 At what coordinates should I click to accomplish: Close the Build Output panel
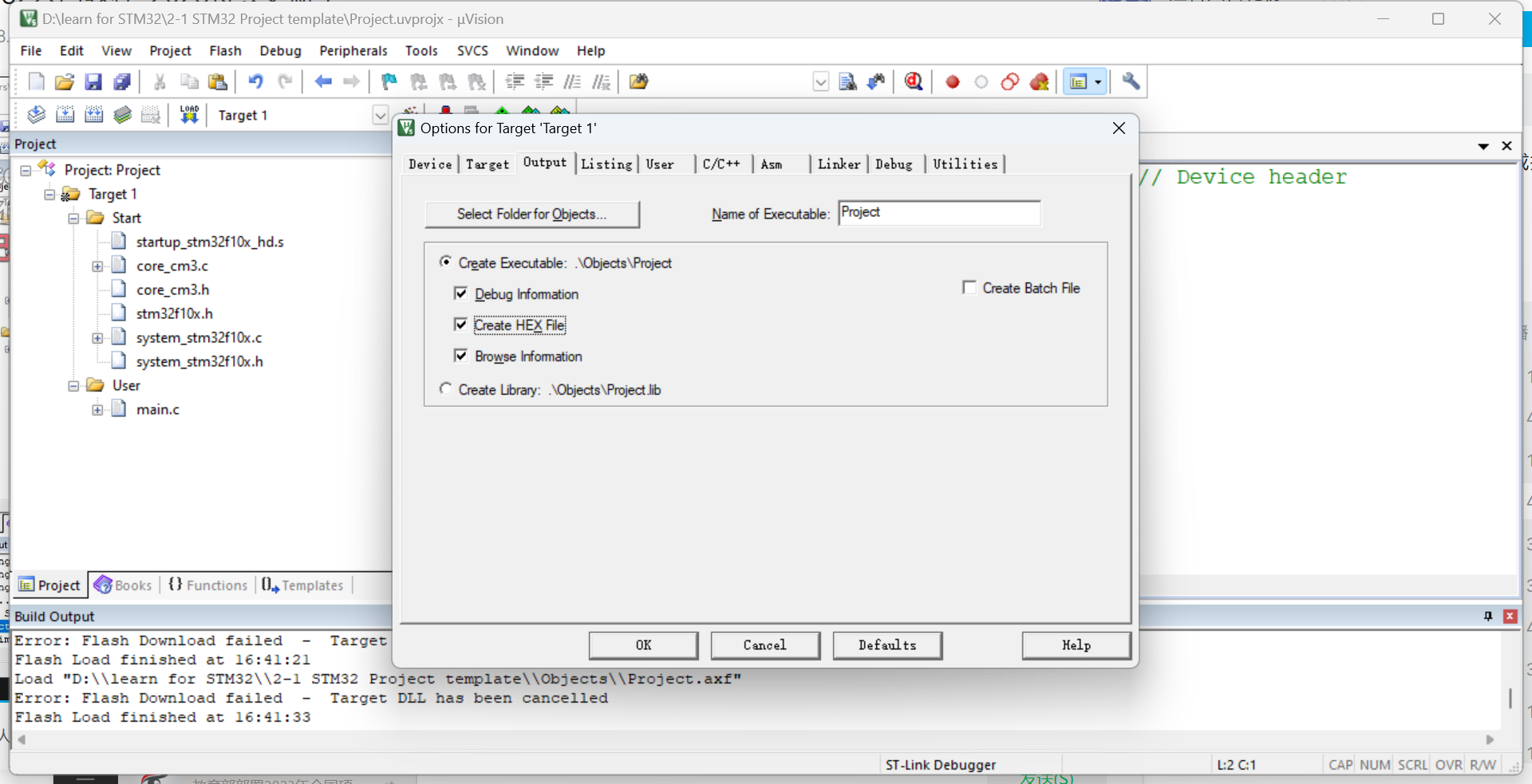(1510, 617)
